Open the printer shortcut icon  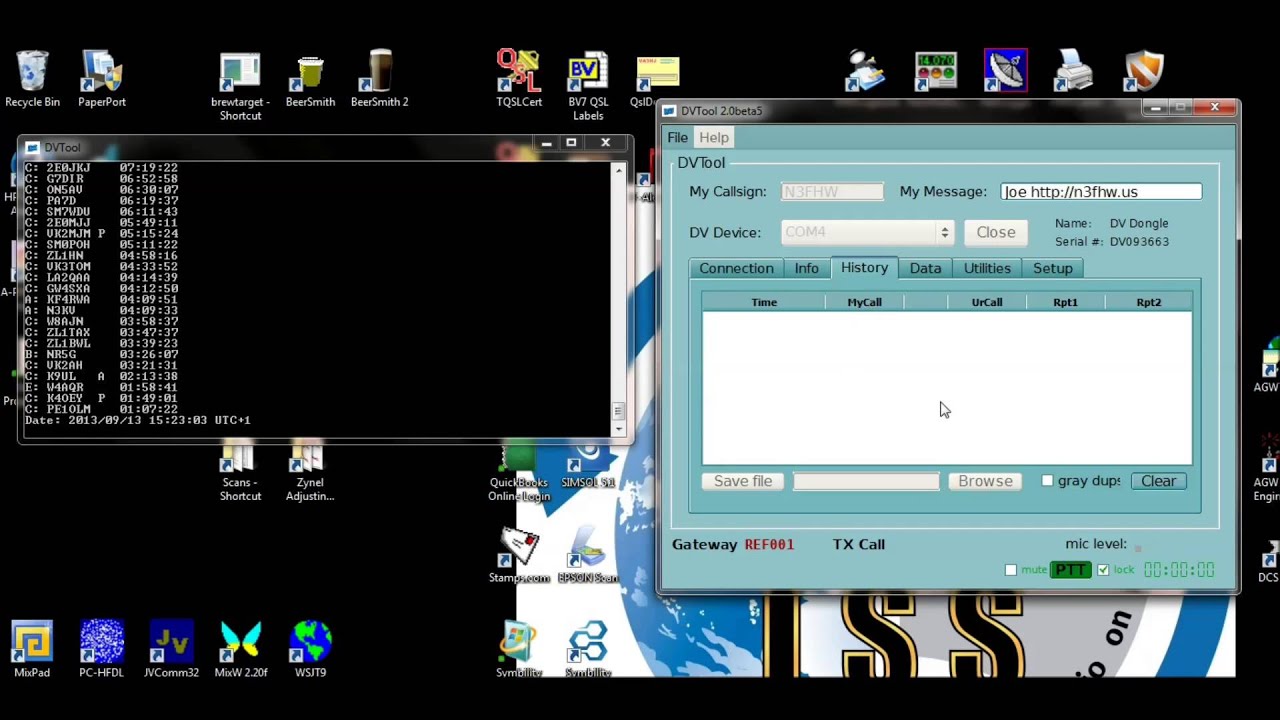(1074, 70)
